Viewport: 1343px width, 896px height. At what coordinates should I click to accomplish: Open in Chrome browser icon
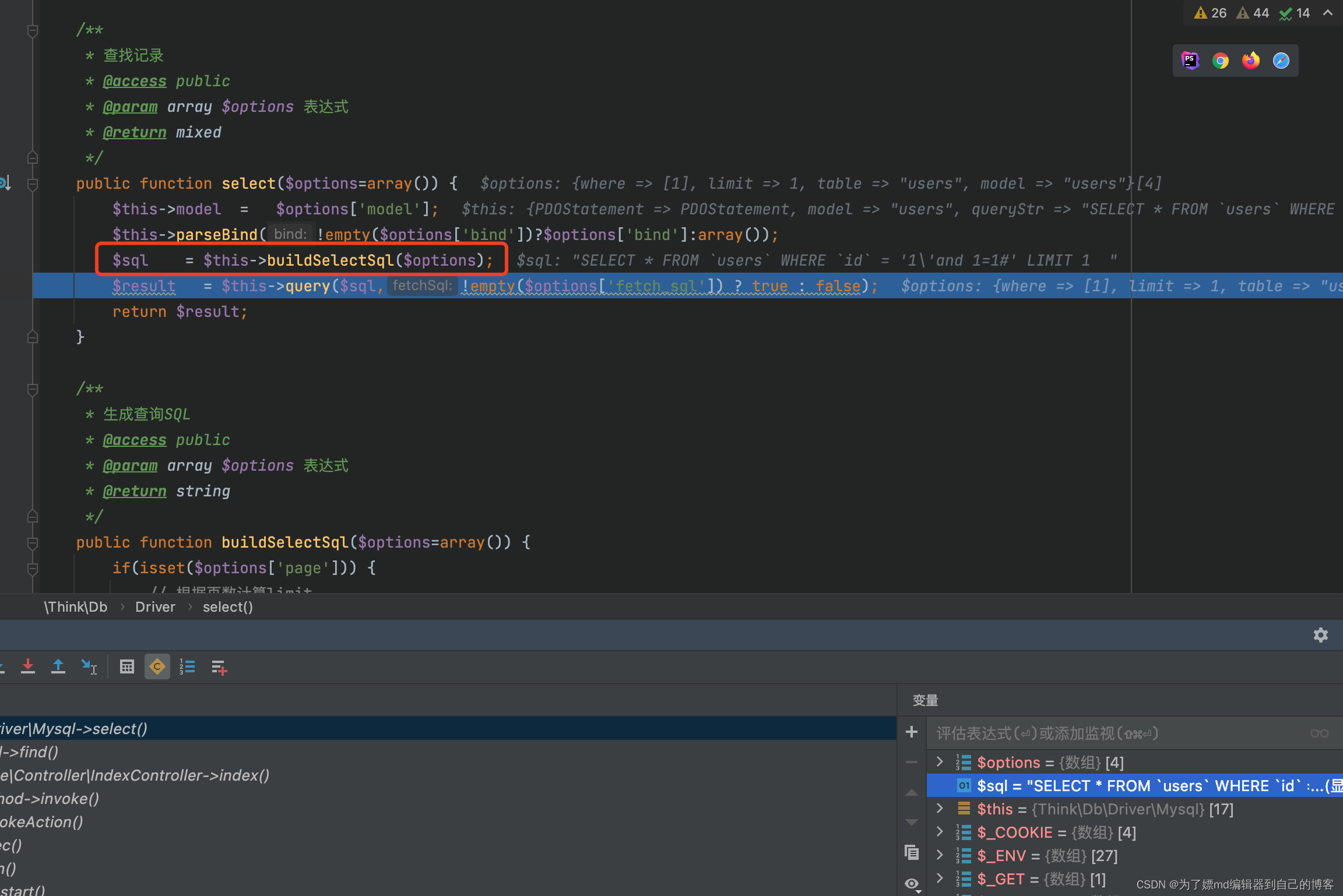1220,61
